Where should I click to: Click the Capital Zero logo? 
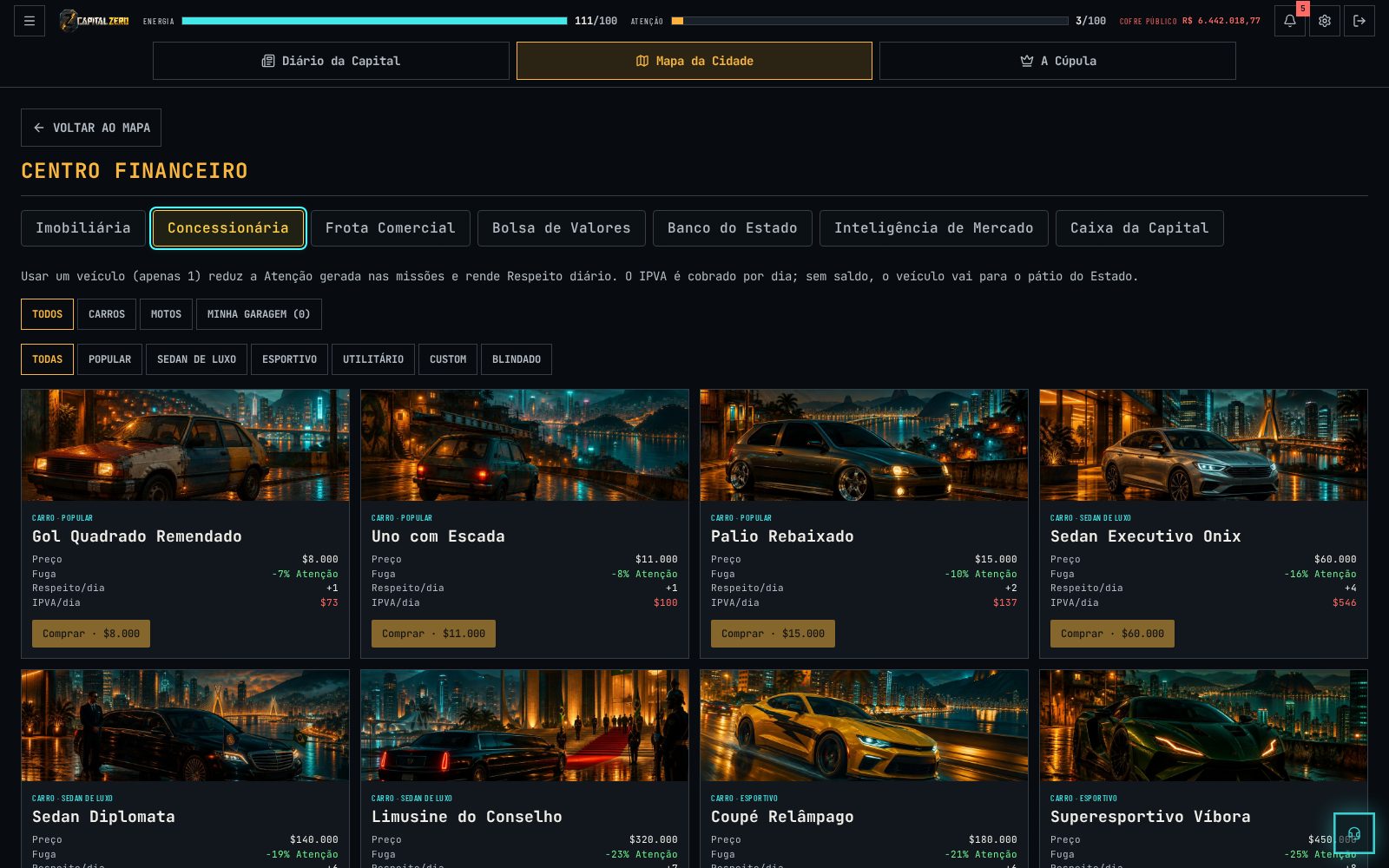(94, 21)
